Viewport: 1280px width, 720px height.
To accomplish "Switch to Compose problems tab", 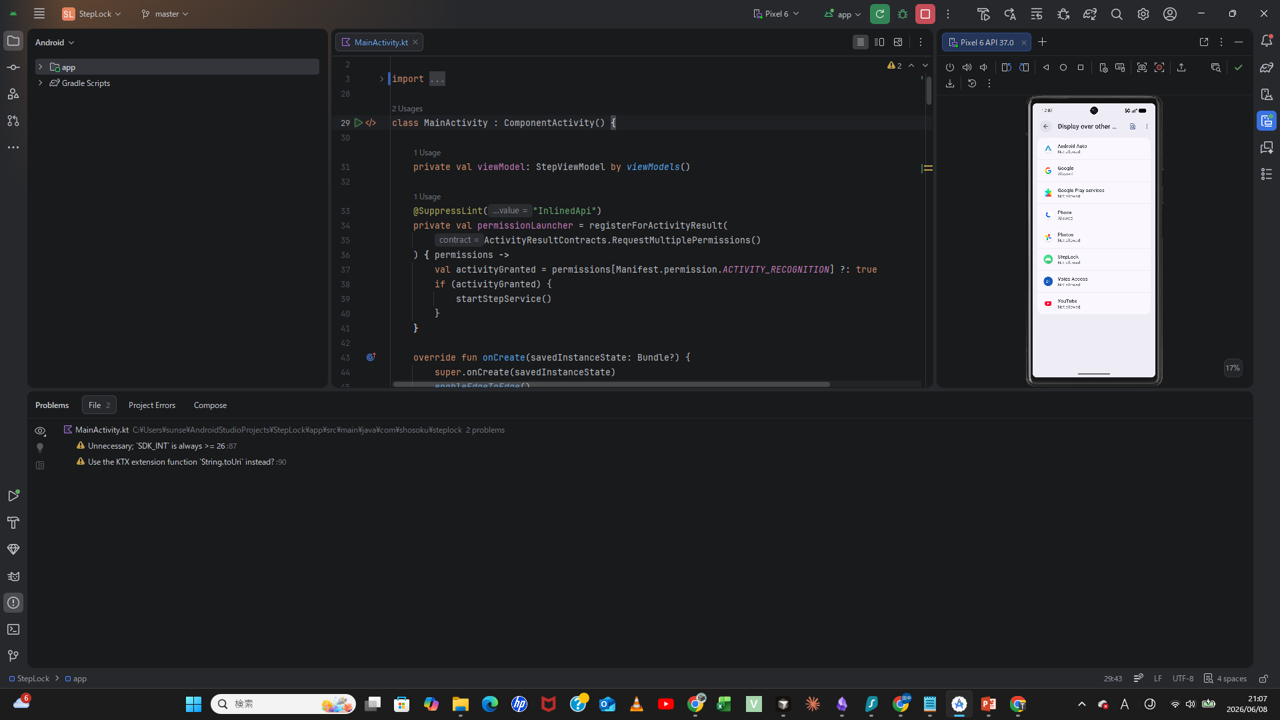I will click(x=210, y=405).
